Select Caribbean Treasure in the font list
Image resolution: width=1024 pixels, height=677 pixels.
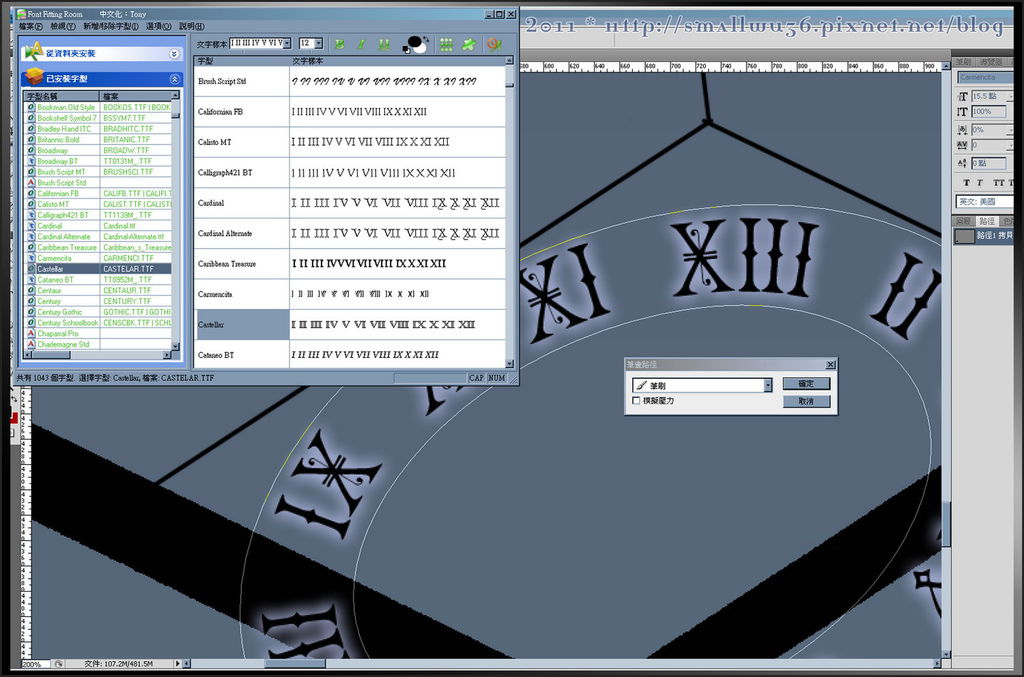pyautogui.click(x=98, y=247)
